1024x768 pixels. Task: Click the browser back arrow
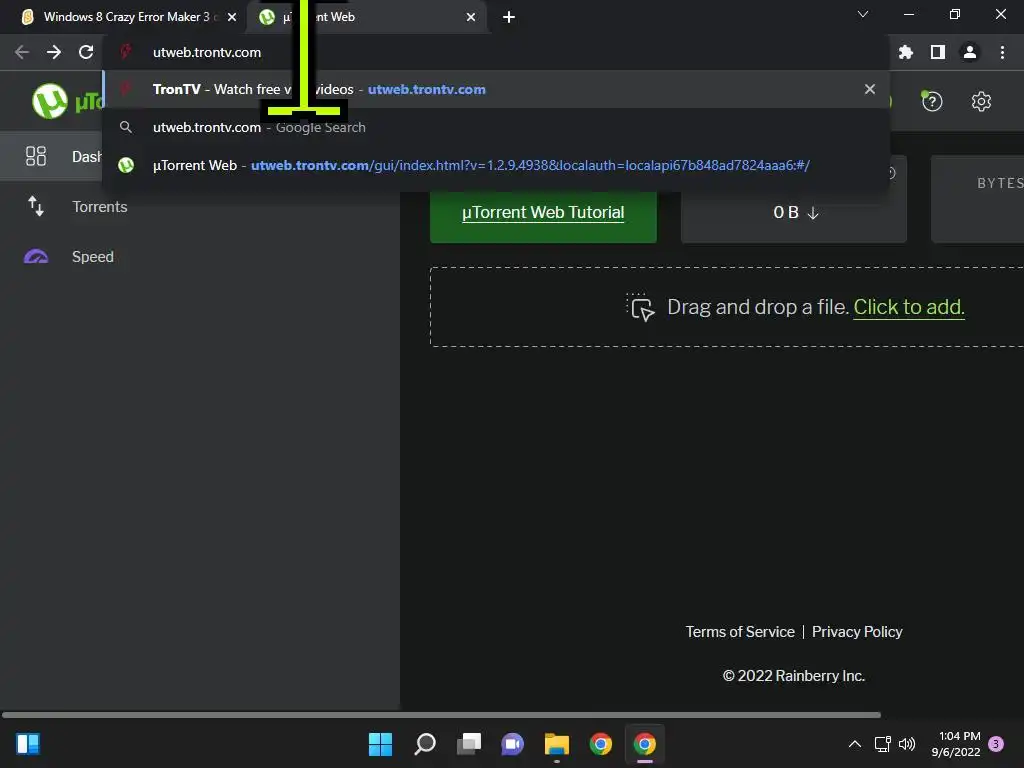click(22, 52)
